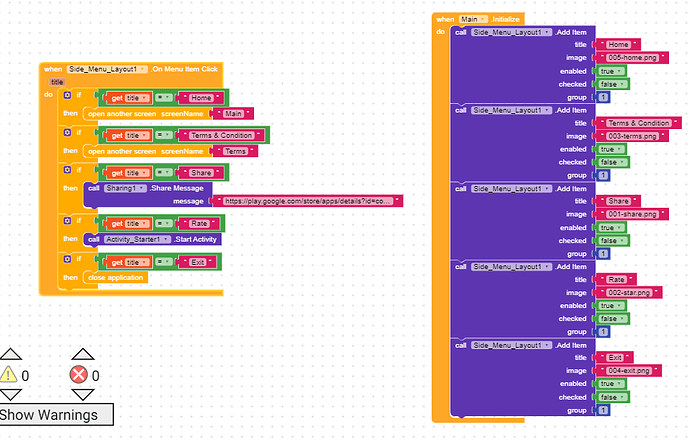
Task: Click mutator gear on the "Exit" if block
Action: click(67, 260)
